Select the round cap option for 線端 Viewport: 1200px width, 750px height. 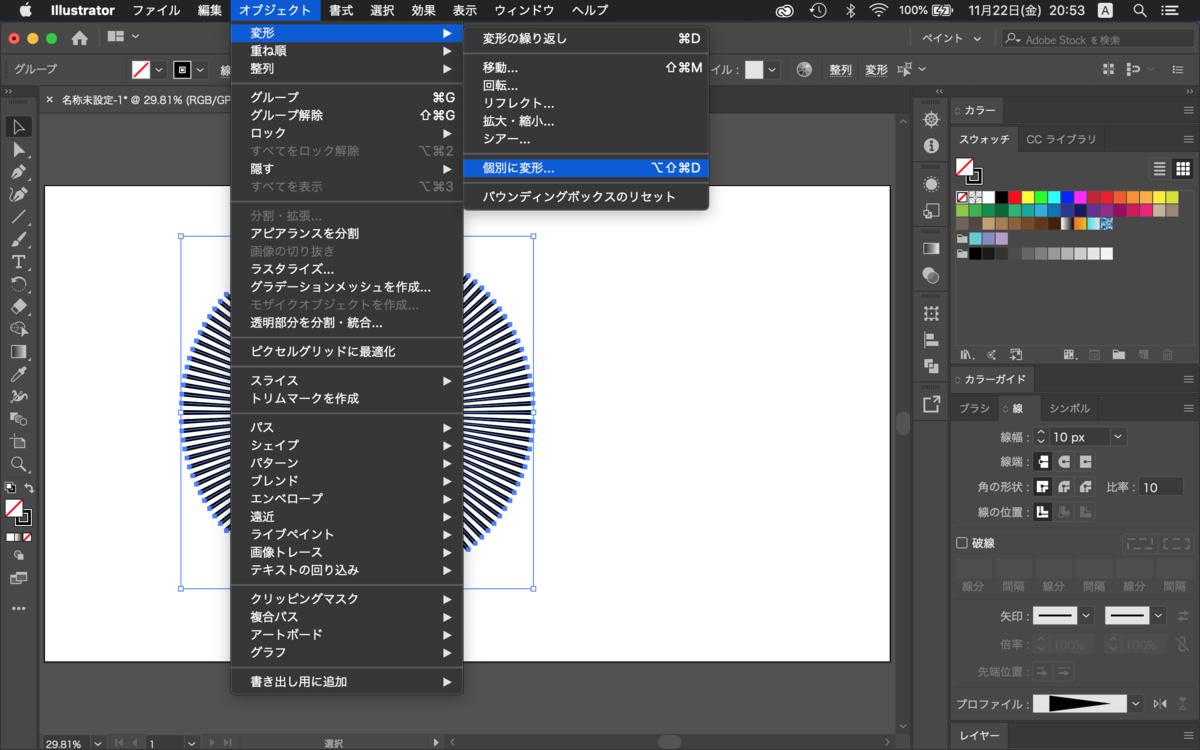pyautogui.click(x=1064, y=461)
